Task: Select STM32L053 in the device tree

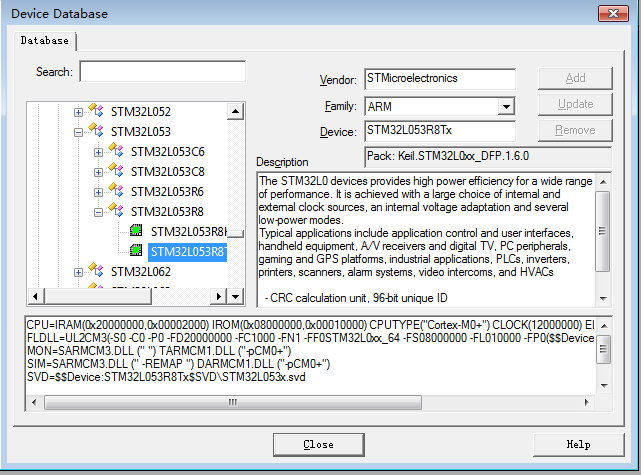Action: [141, 132]
